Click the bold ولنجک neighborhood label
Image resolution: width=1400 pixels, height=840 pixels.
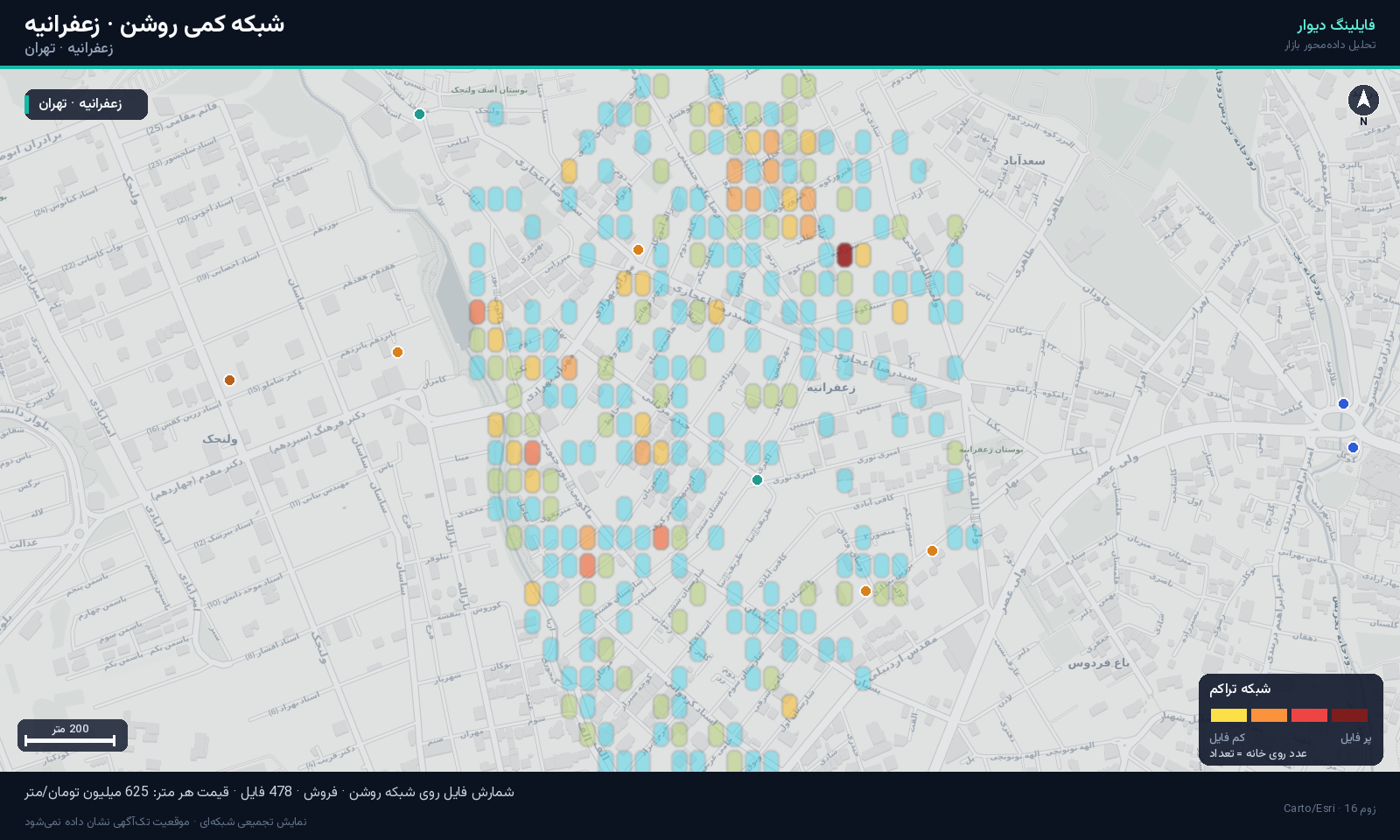click(x=220, y=438)
